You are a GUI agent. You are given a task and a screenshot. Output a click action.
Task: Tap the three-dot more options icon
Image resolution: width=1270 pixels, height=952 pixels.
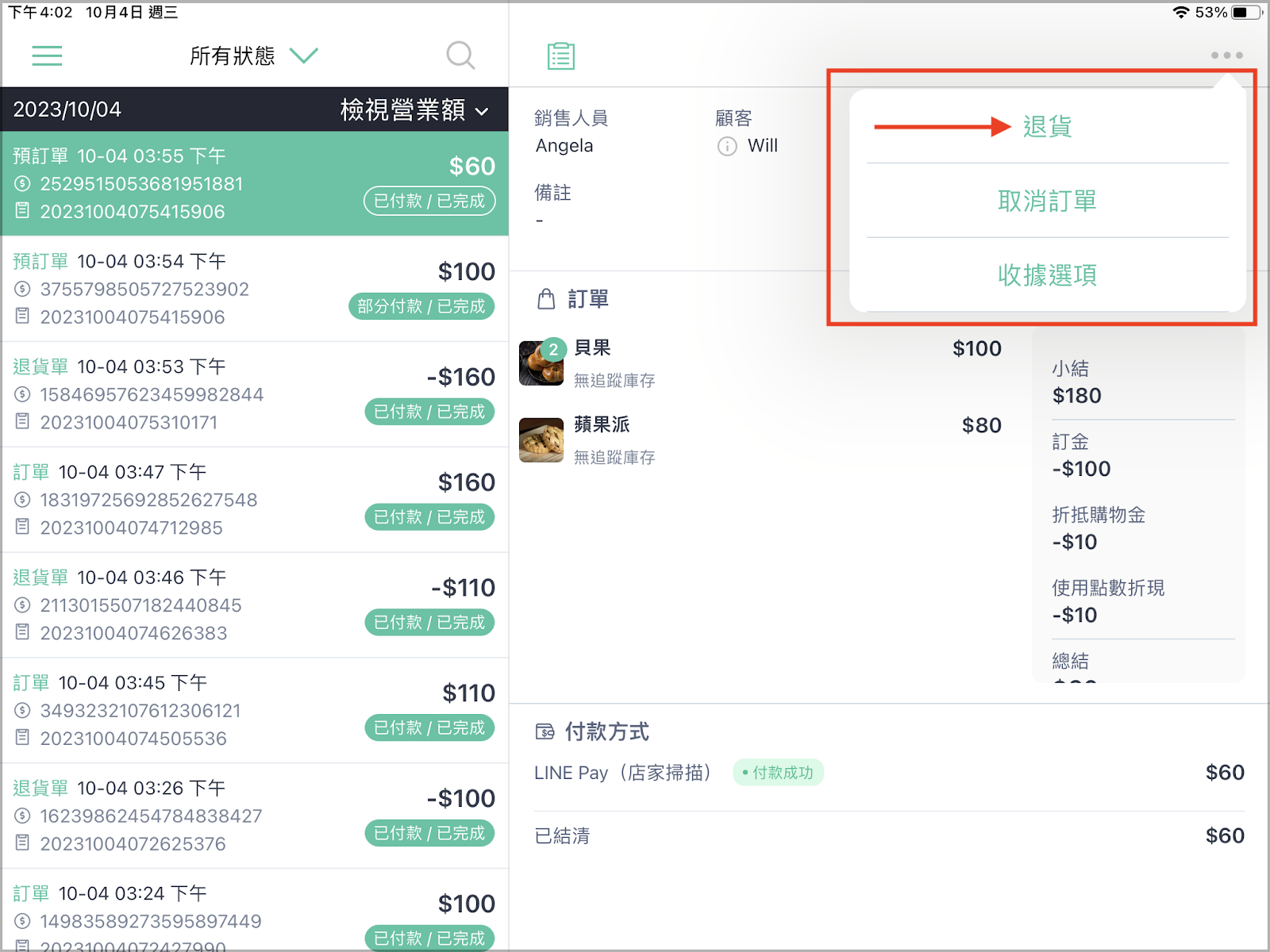click(x=1226, y=56)
